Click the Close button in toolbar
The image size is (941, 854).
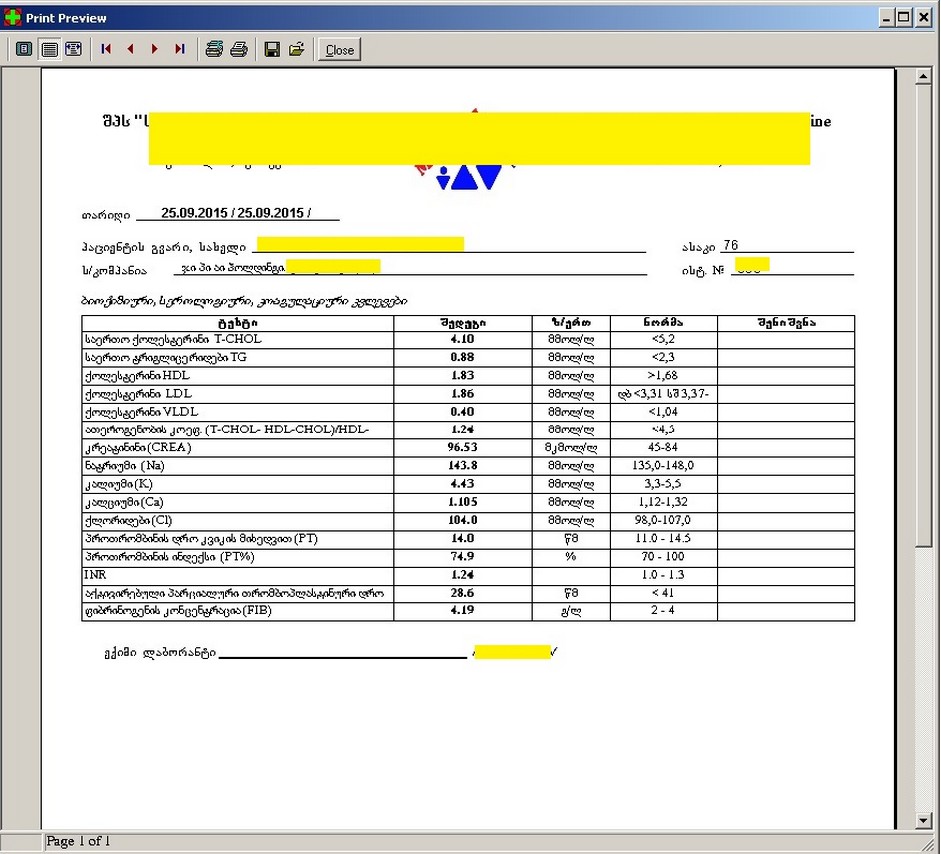(x=340, y=50)
